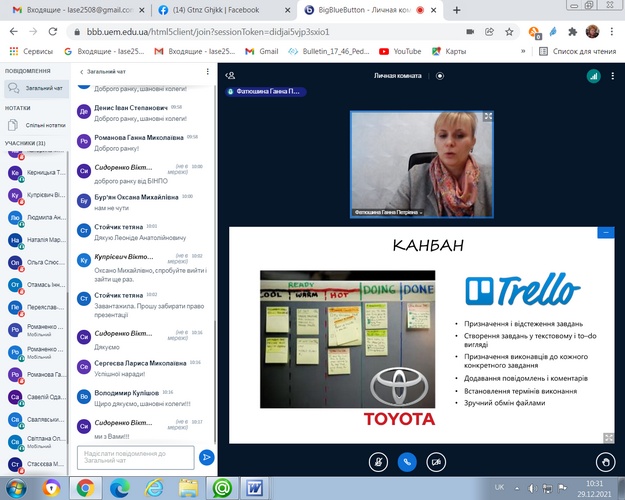Viewport: 625px width, 500px height.
Task: Toggle the user list panel icon
Action: click(x=230, y=75)
